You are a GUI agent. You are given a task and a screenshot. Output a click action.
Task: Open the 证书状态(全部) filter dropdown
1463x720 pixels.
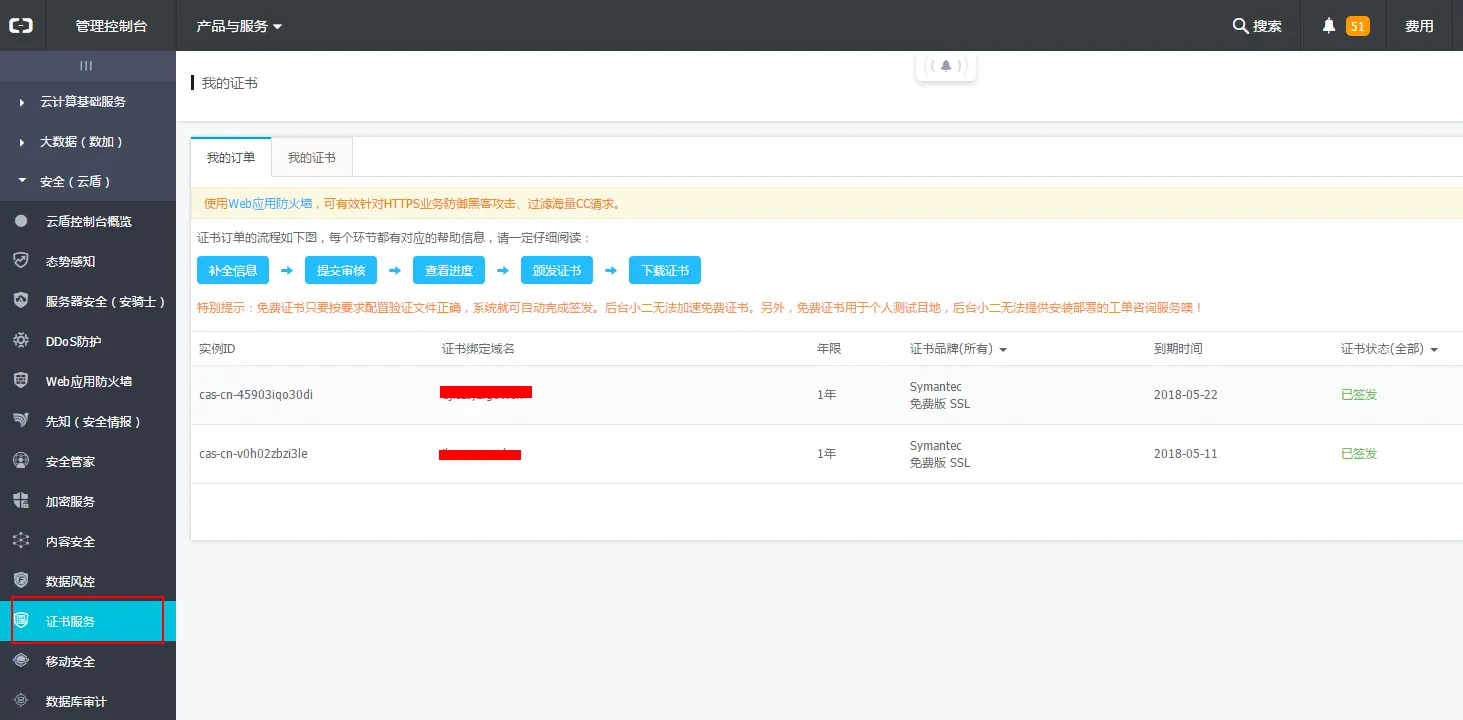click(x=1389, y=349)
